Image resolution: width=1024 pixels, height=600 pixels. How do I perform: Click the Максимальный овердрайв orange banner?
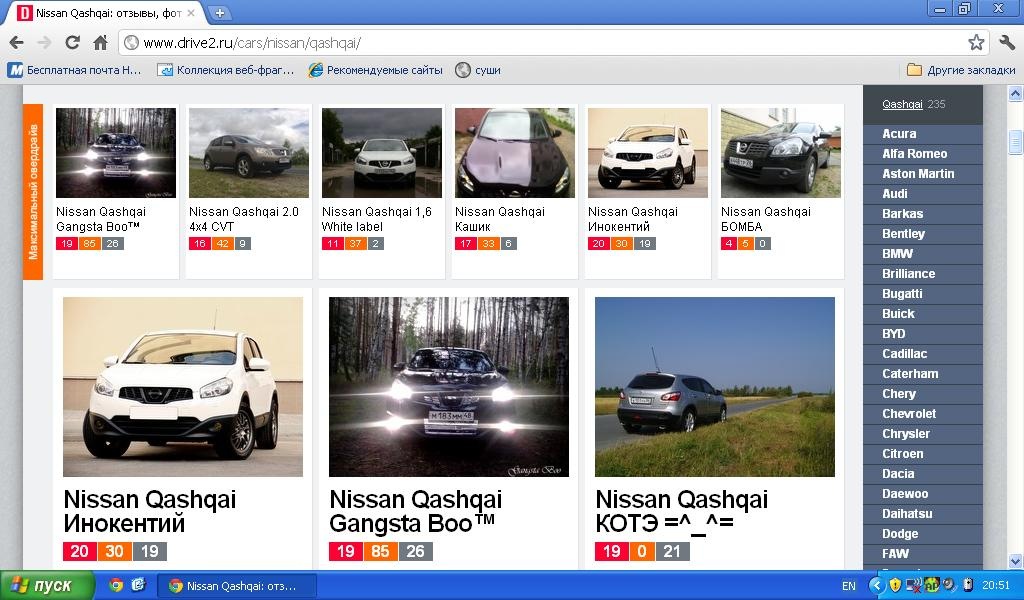click(x=33, y=192)
